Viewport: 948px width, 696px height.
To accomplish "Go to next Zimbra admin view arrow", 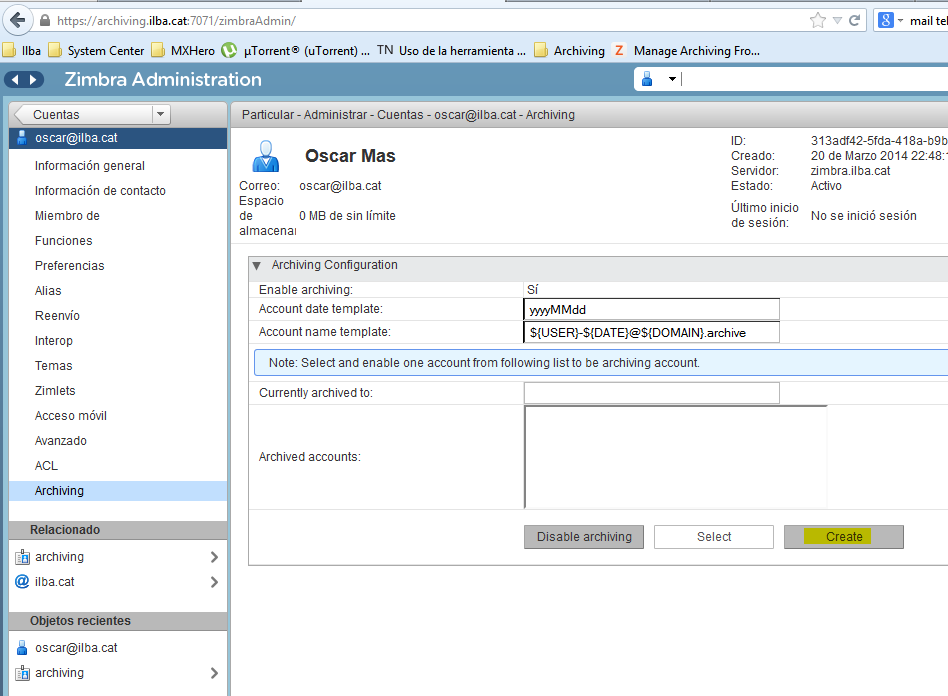I will point(33,79).
